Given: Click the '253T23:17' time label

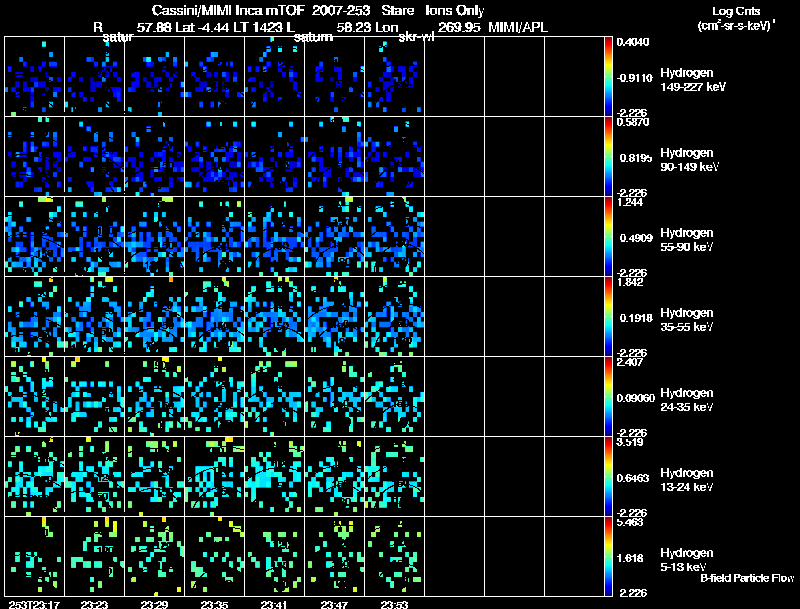Looking at the screenshot, I should coord(34,605).
